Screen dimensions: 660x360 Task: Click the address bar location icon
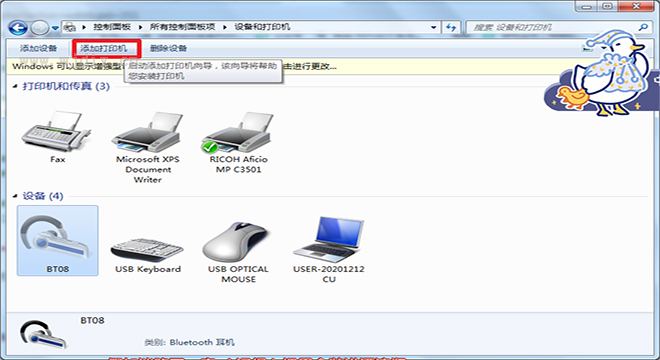pyautogui.click(x=70, y=27)
